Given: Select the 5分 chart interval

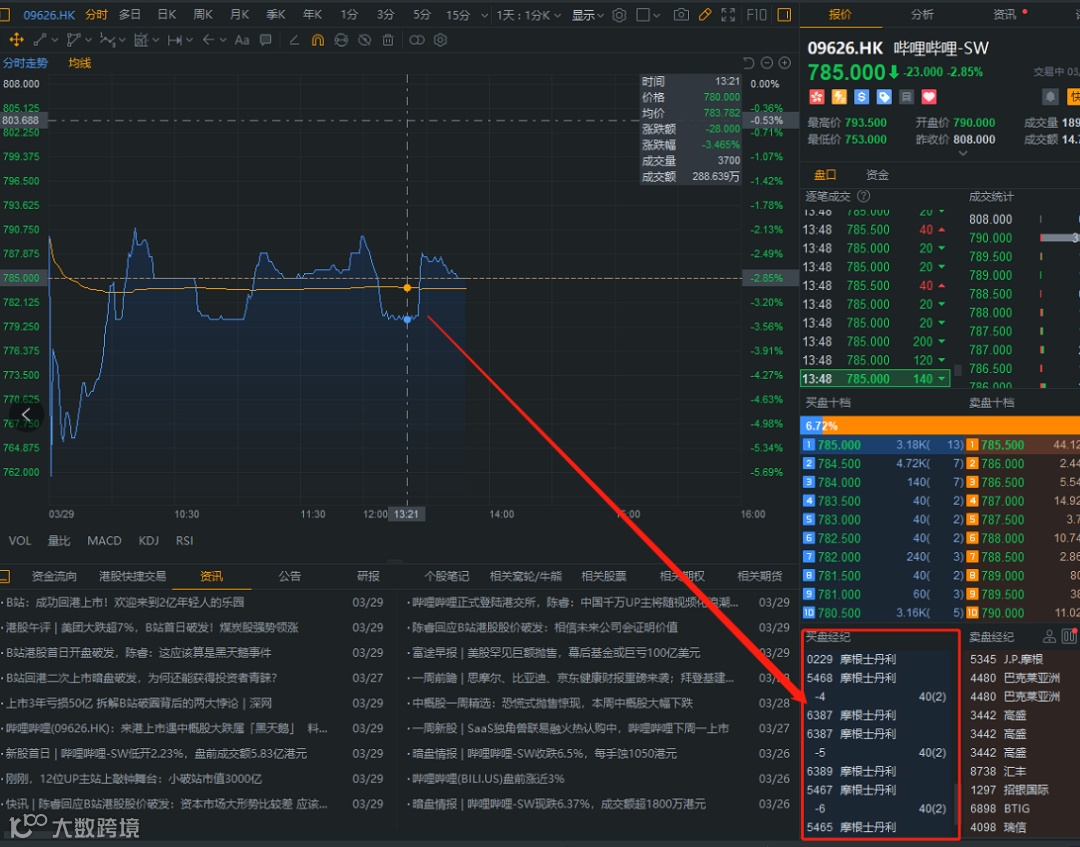Looking at the screenshot, I should 422,14.
